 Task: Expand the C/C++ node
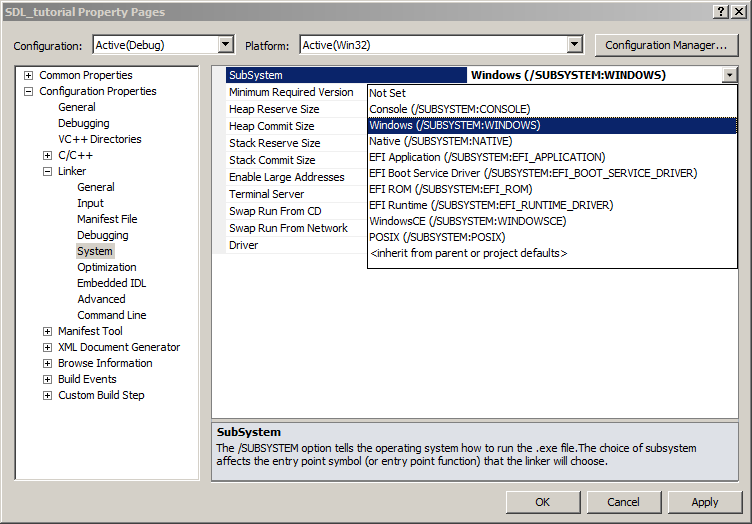pyautogui.click(x=47, y=155)
